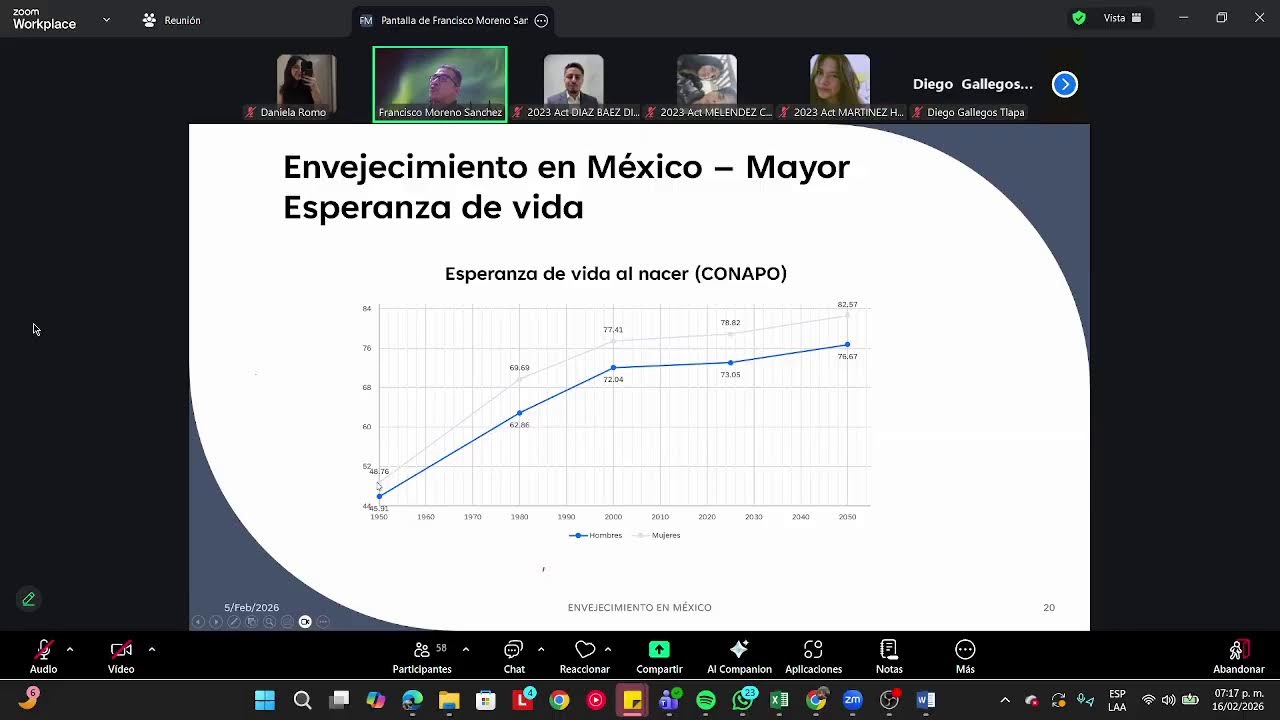The image size is (1280, 720).
Task: Open Windows Start menu
Action: tap(265, 700)
